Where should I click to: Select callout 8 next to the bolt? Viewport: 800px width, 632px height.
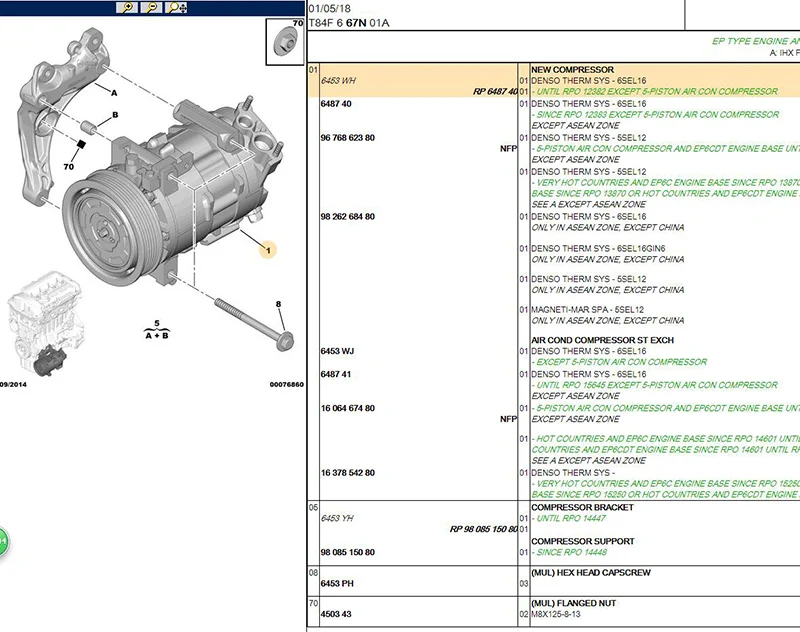(x=278, y=304)
